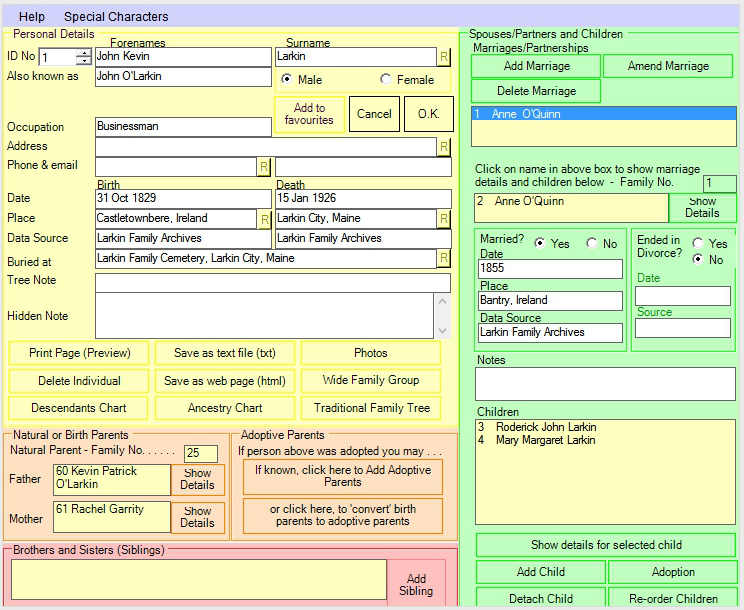This screenshot has width=744, height=610.
Task: Open the Descendants Chart
Action: point(79,408)
